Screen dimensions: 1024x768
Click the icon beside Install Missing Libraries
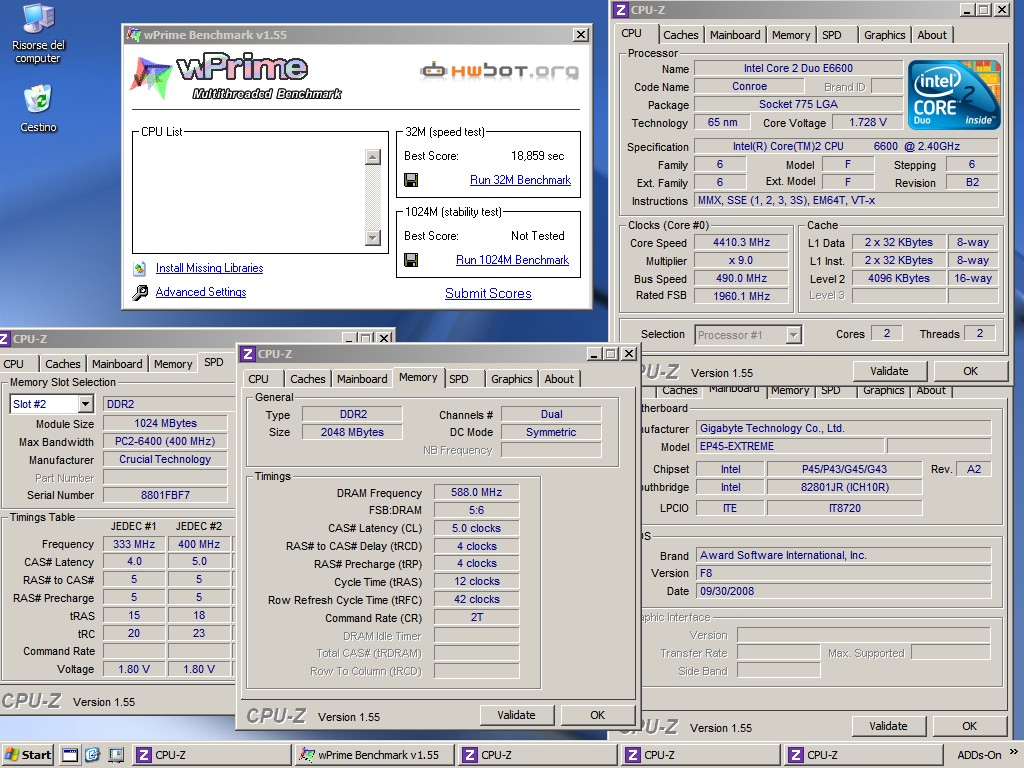pos(140,268)
